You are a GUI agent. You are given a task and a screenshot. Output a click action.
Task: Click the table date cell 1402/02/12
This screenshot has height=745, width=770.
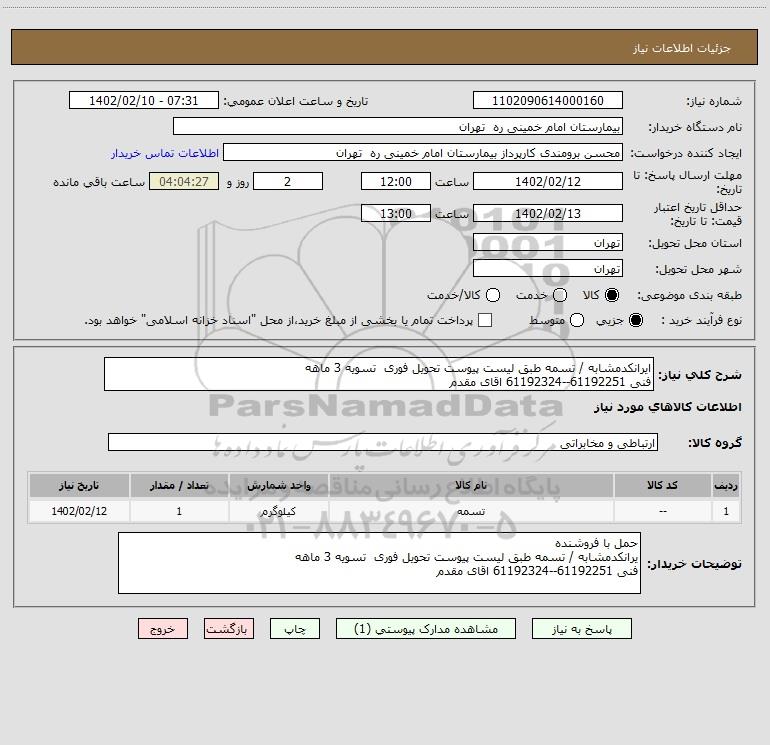[79, 511]
